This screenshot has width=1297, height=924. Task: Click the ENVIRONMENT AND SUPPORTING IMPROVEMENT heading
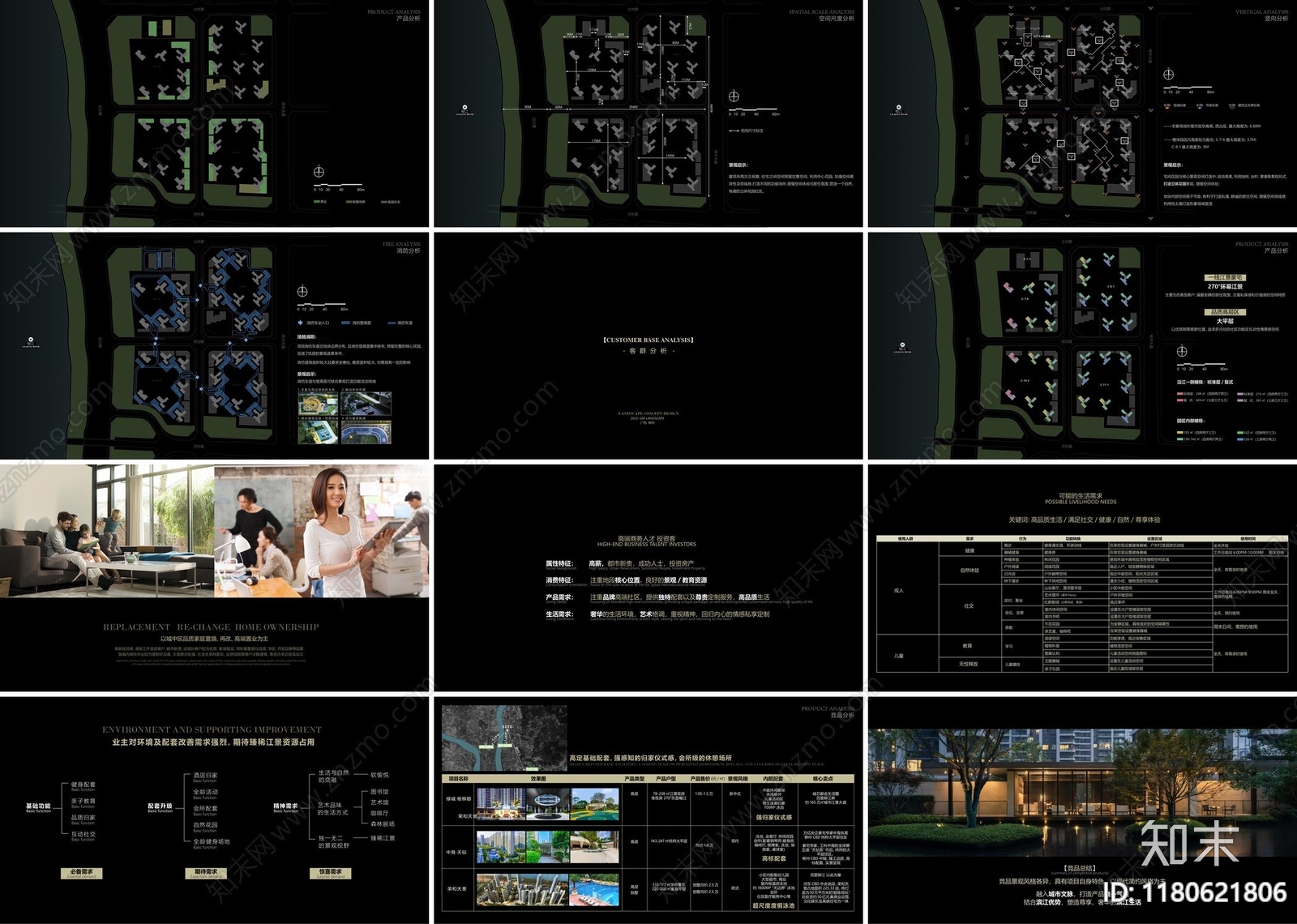[212, 730]
